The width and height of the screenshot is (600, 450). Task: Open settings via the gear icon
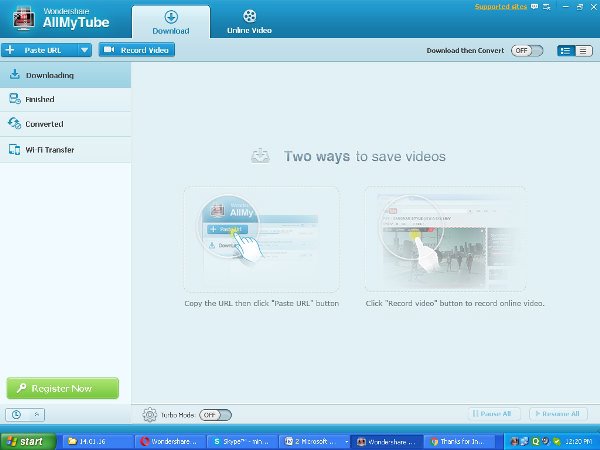point(150,415)
